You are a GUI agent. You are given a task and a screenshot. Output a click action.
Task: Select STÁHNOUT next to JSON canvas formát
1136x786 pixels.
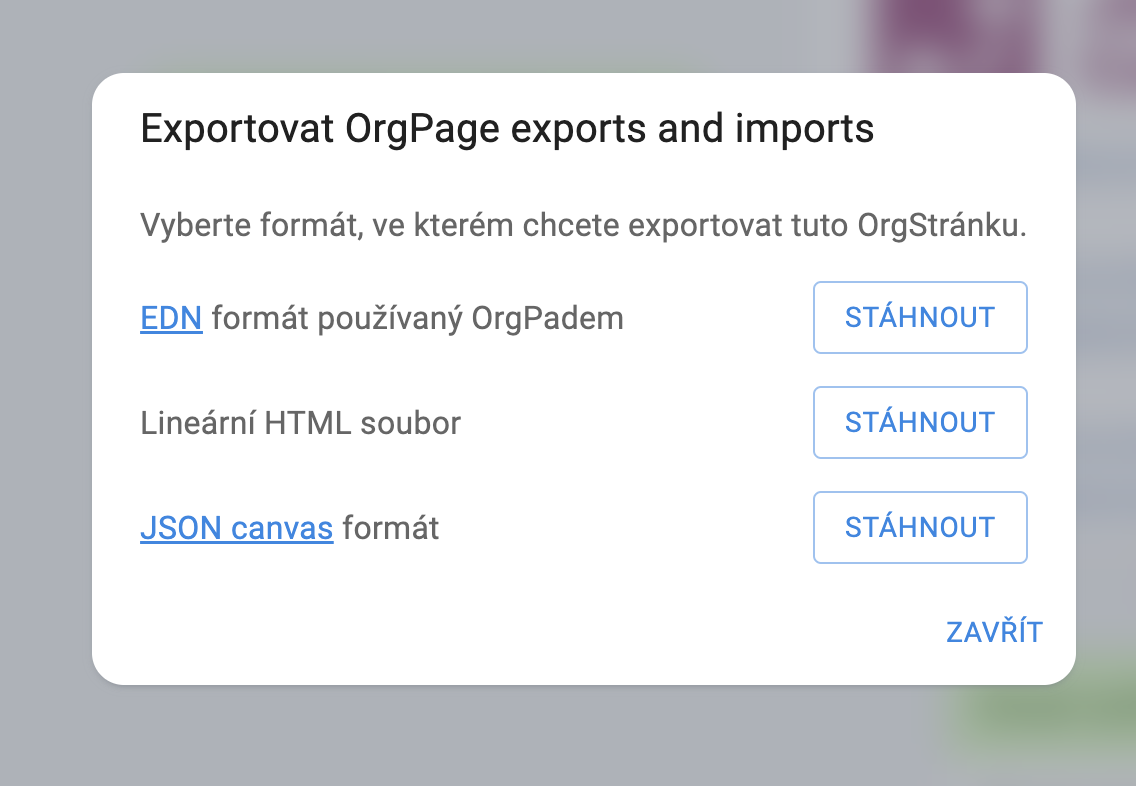click(x=919, y=527)
